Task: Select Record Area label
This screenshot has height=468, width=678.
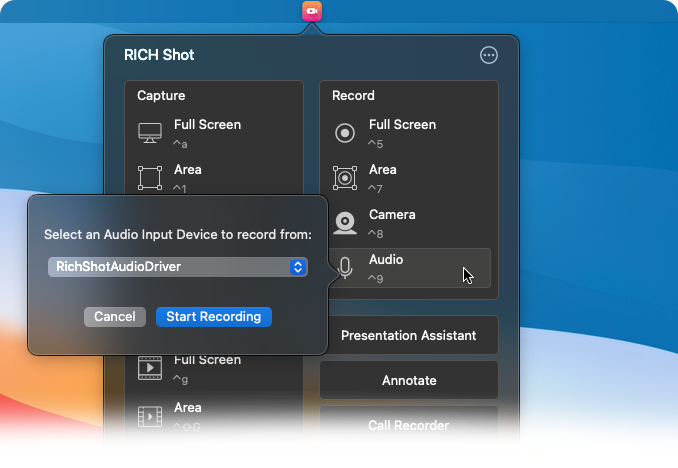Action: point(383,170)
